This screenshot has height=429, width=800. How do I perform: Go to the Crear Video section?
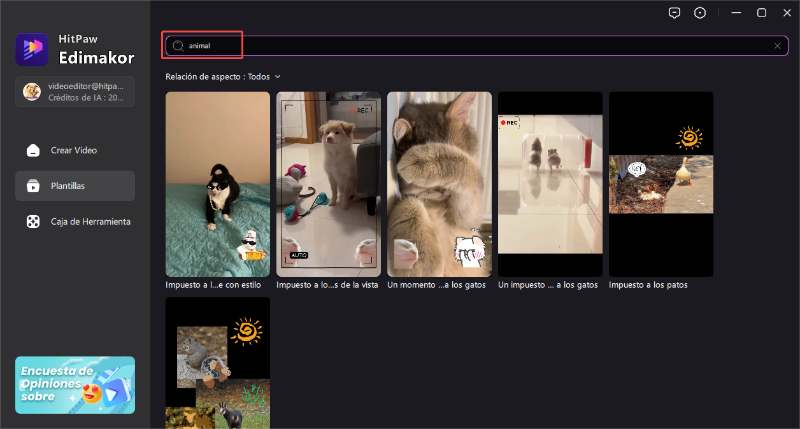74,150
